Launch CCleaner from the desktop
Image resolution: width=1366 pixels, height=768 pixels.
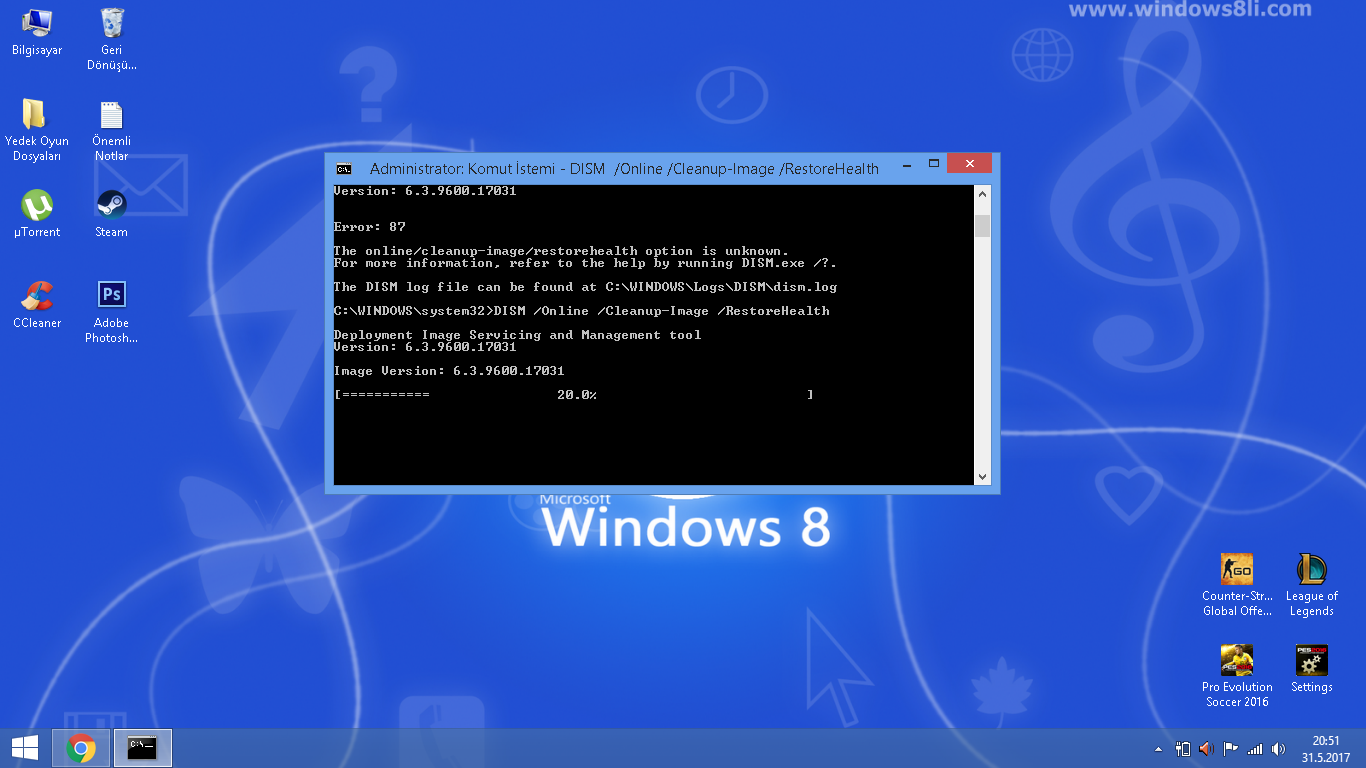[x=37, y=305]
